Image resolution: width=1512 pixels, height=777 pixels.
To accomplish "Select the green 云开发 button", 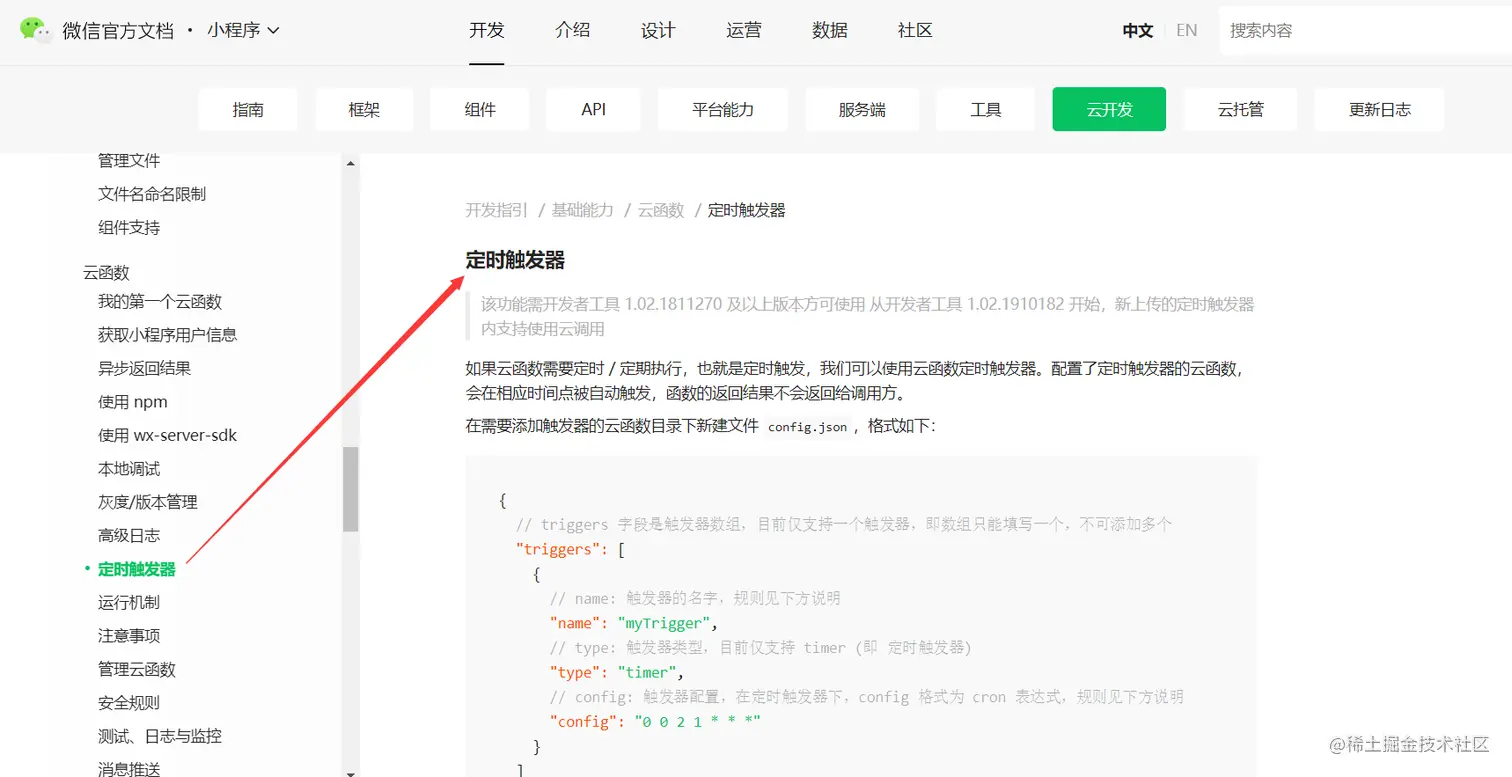I will point(1109,109).
